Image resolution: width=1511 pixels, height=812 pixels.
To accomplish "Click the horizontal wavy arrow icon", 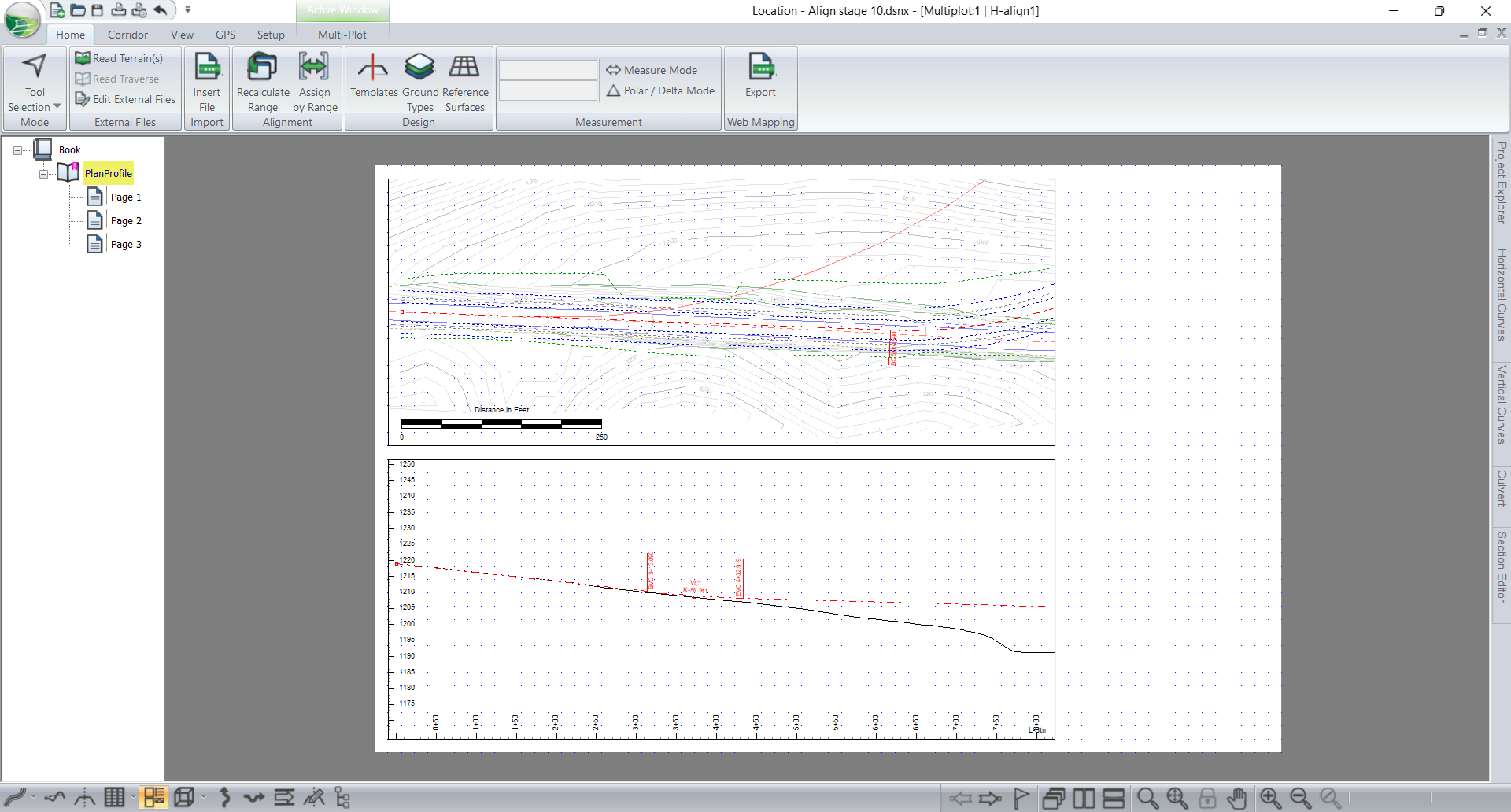I will pos(254,798).
